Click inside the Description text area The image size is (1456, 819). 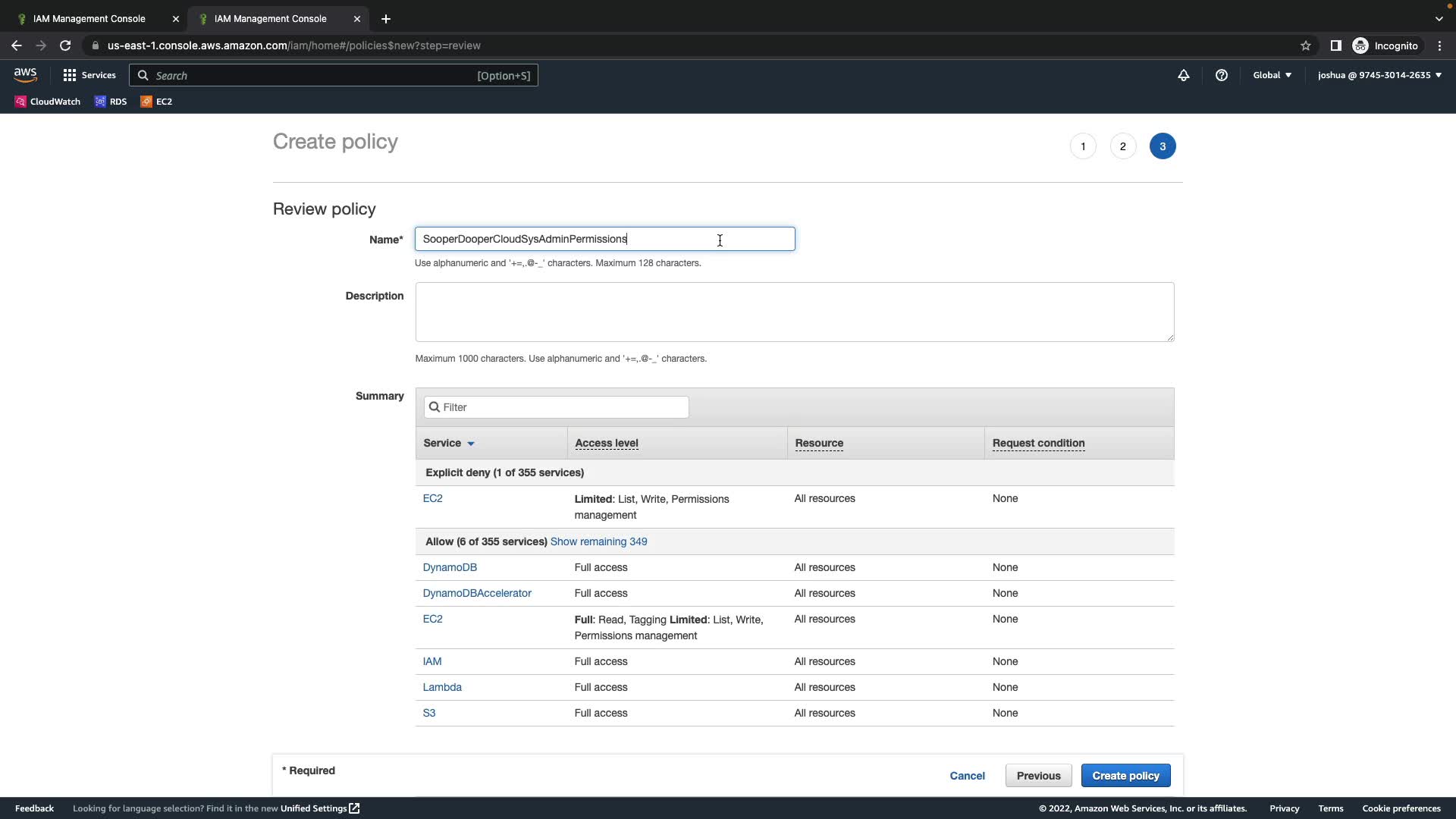click(794, 312)
